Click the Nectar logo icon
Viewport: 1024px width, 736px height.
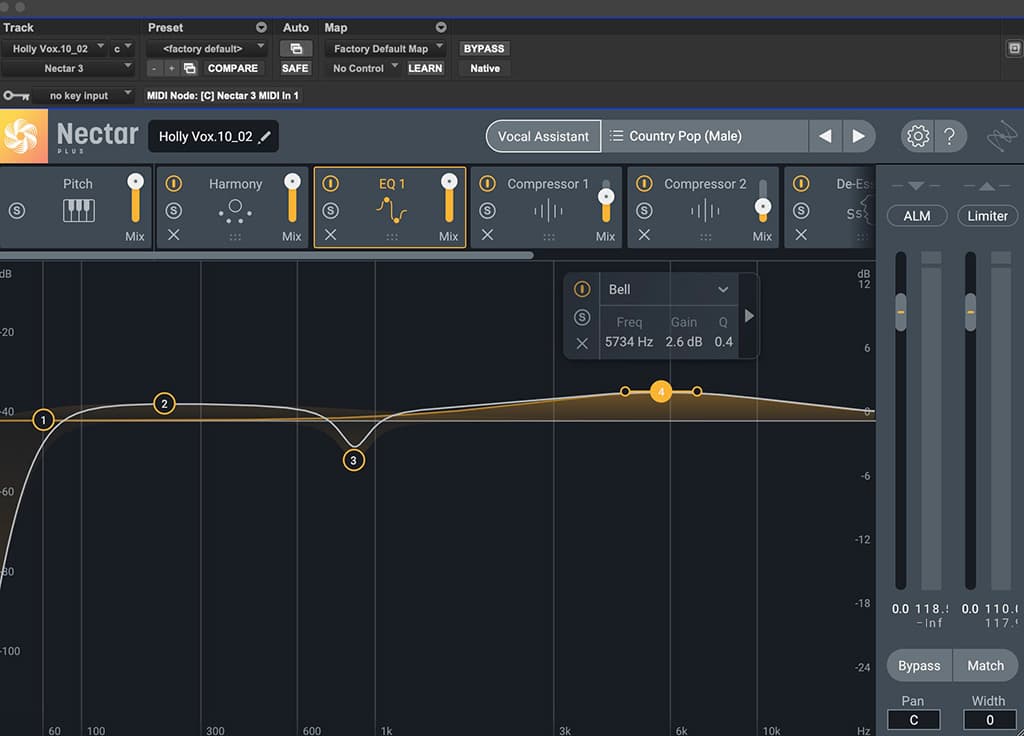point(22,136)
